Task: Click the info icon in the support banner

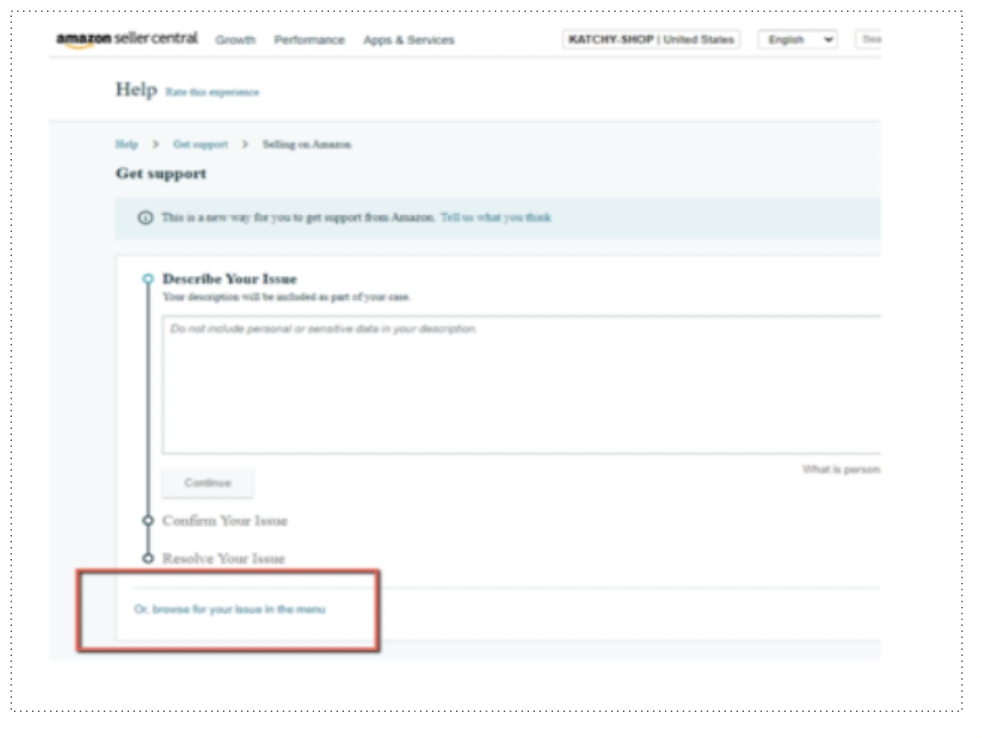Action: (x=145, y=218)
